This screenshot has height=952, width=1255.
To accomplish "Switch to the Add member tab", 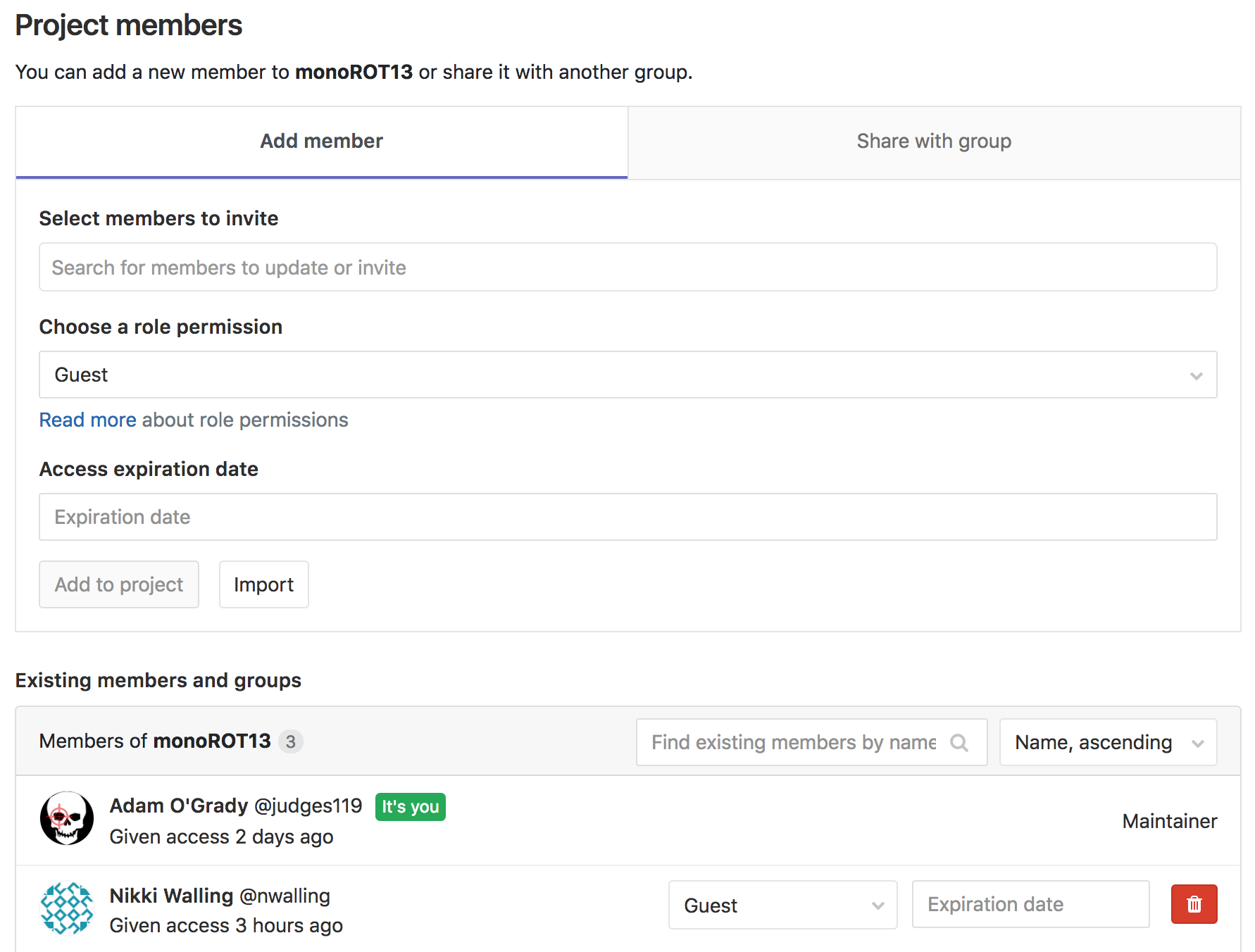I will coord(322,142).
